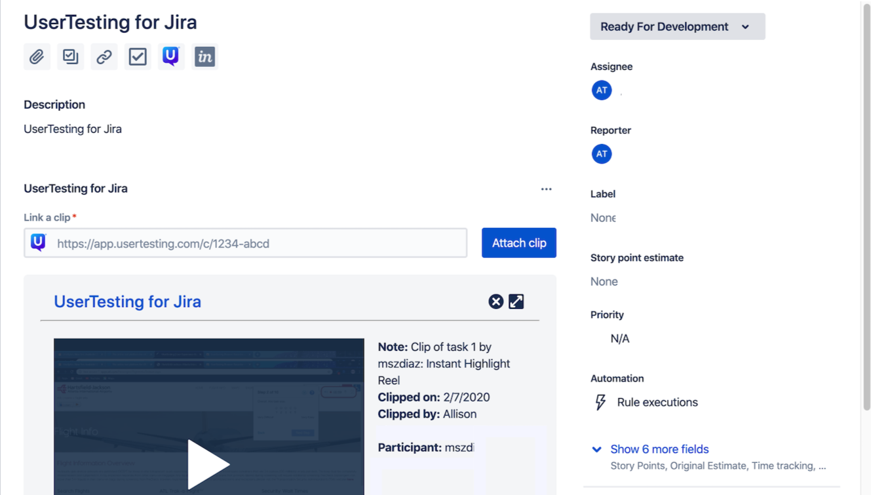Click the Assignee AT avatar
Image resolution: width=871 pixels, height=495 pixels.
tap(602, 90)
